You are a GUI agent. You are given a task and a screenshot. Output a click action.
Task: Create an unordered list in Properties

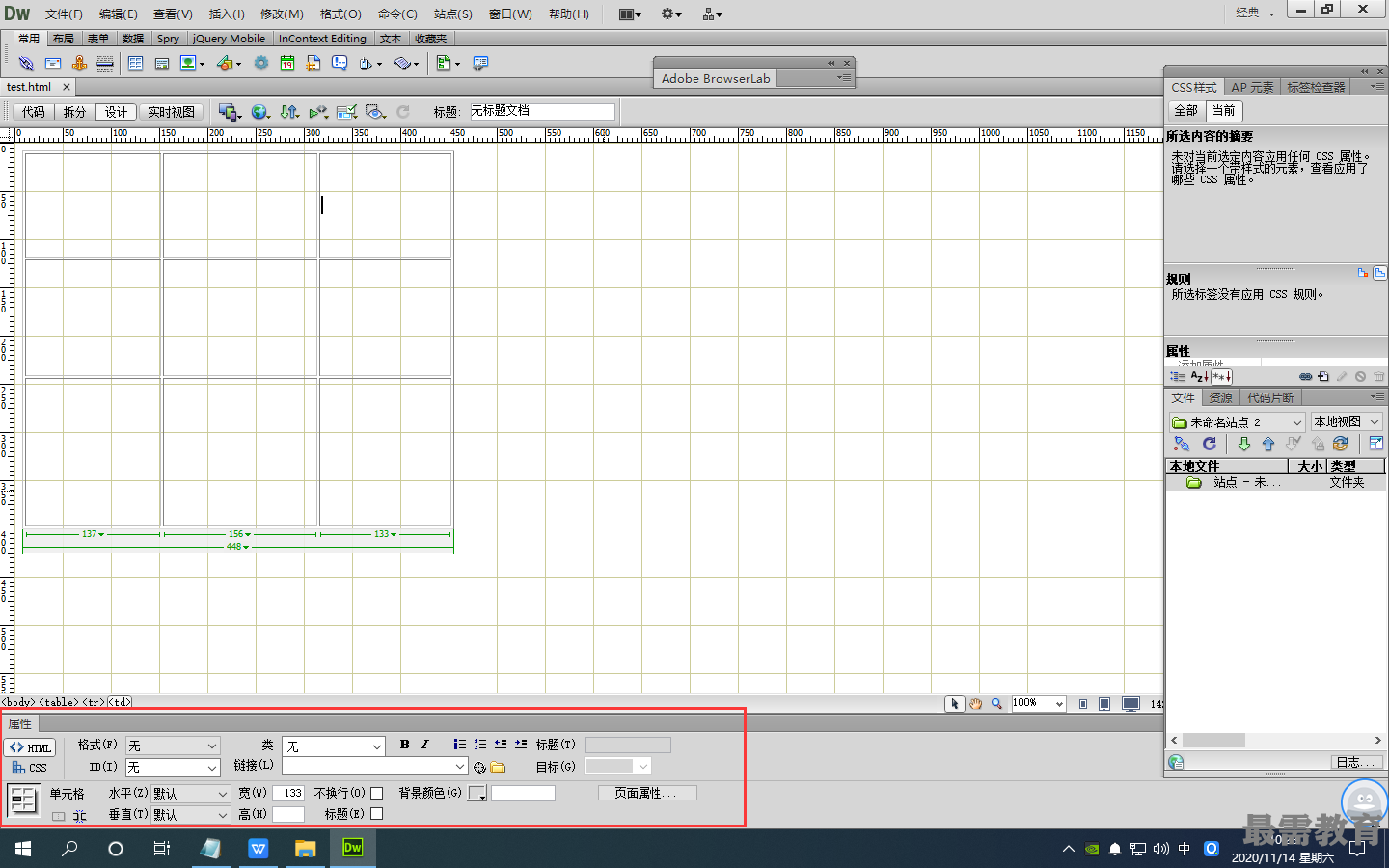click(x=459, y=745)
